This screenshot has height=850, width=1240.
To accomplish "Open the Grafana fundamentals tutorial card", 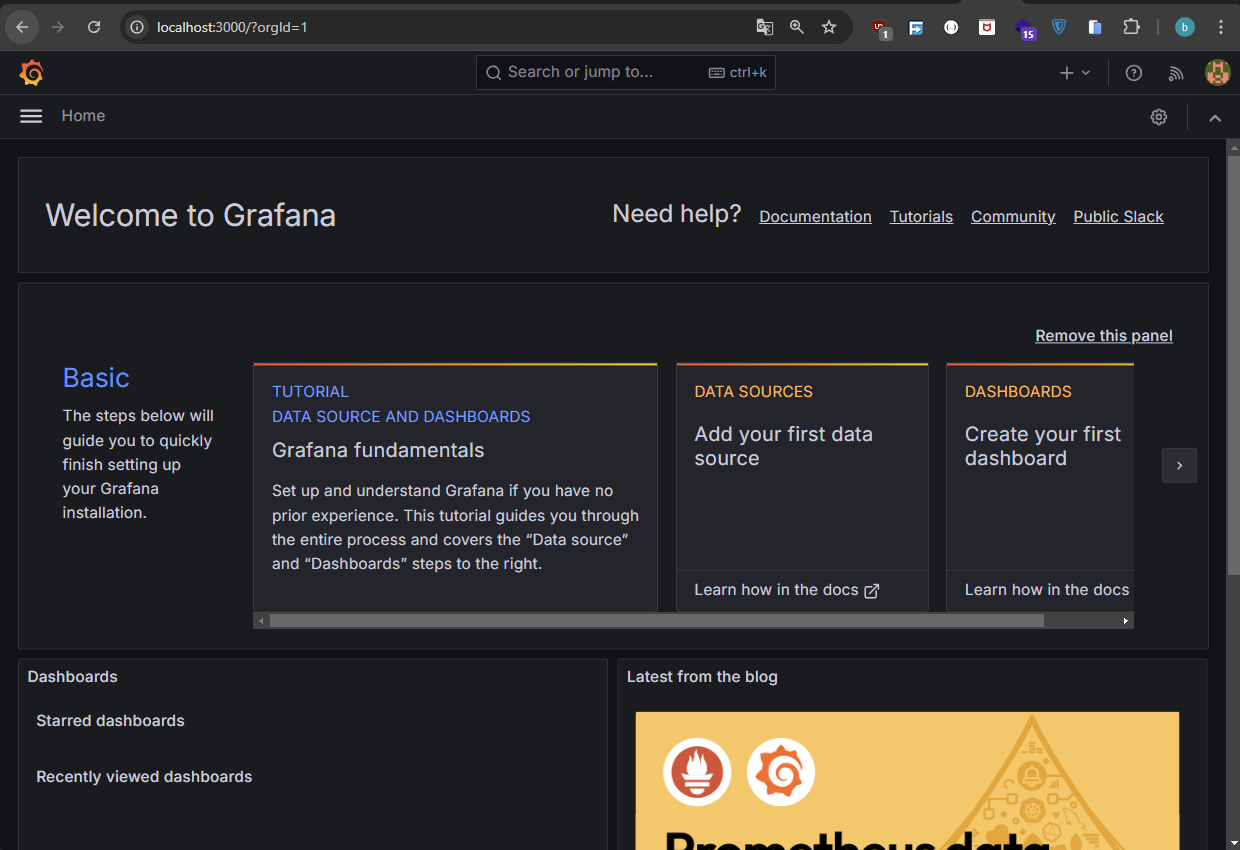I will (x=455, y=487).
